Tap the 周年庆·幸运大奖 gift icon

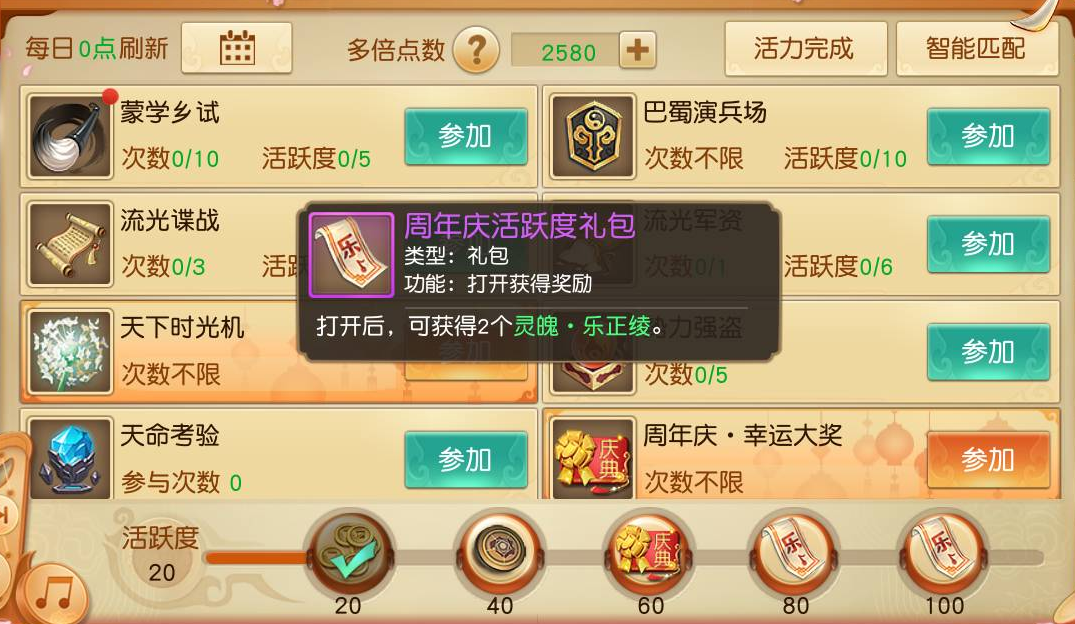593,458
